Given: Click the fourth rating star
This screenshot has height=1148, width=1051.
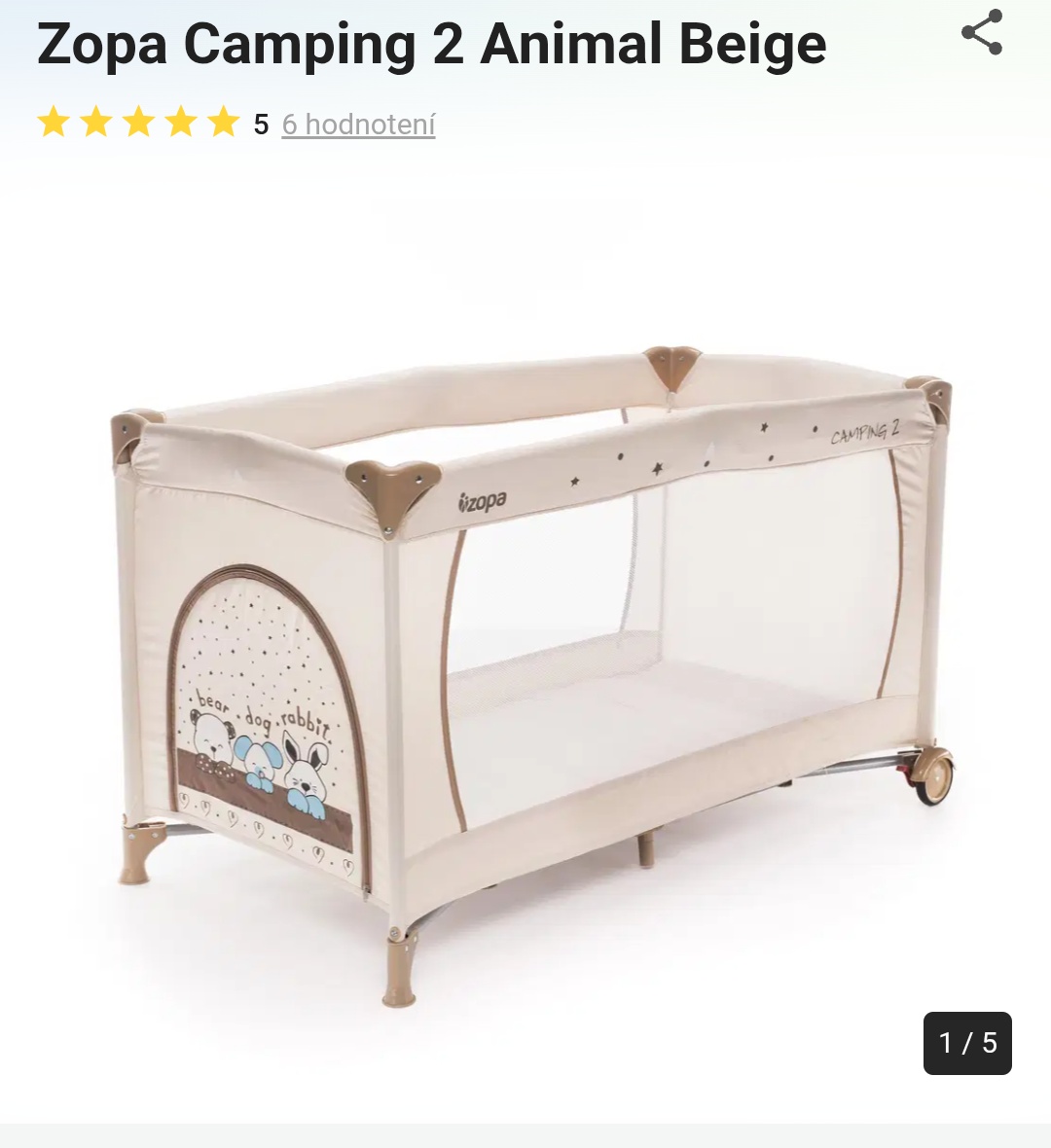Looking at the screenshot, I should click(181, 123).
